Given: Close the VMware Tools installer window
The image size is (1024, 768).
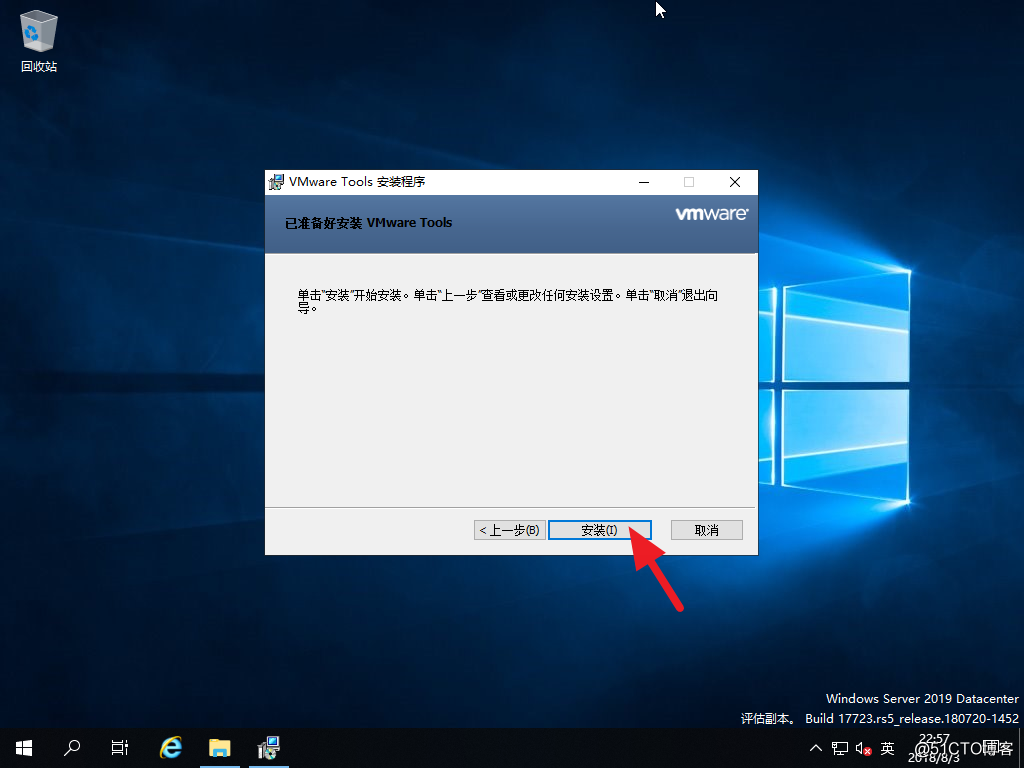Looking at the screenshot, I should tap(735, 182).
